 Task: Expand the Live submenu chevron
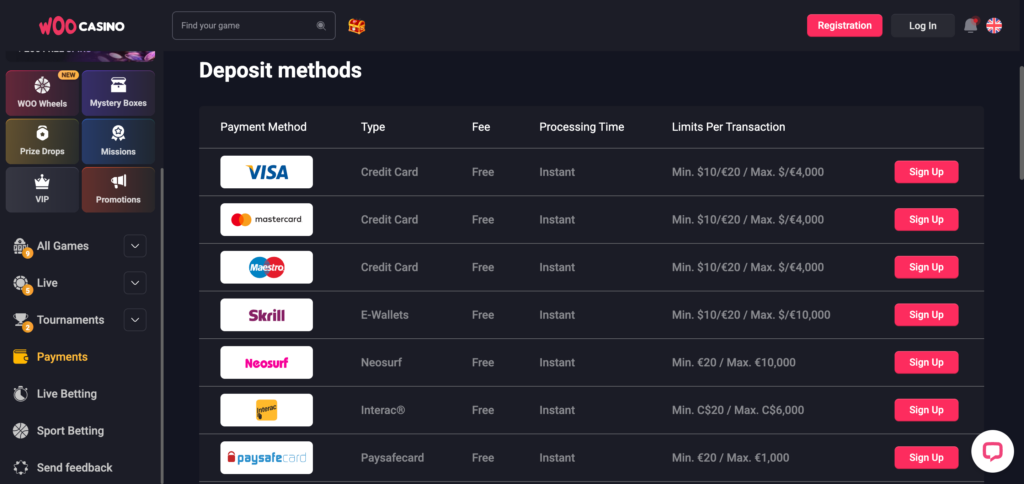135,283
